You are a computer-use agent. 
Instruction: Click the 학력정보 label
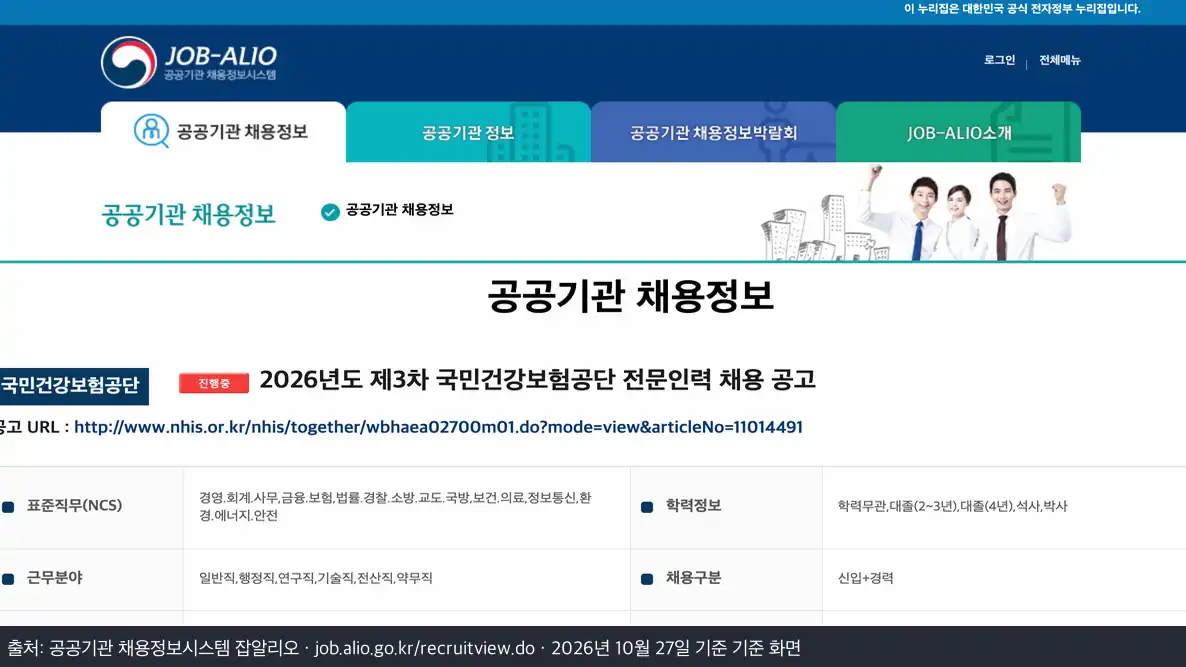[693, 505]
